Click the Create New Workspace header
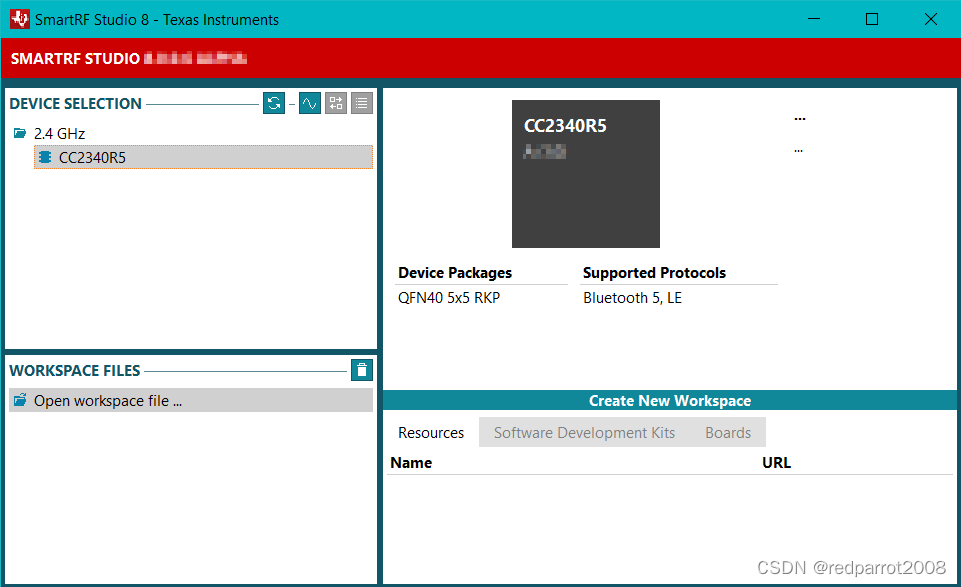This screenshot has height=587, width=961. coord(669,400)
